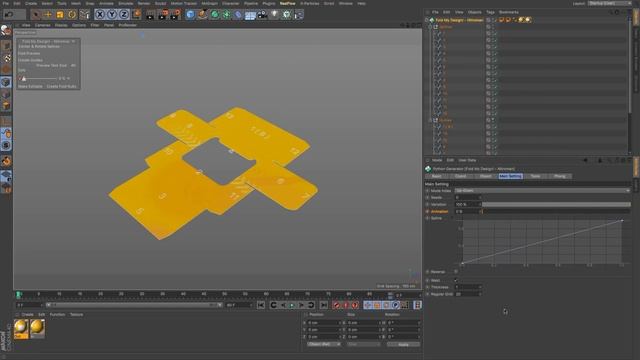Click Make Editable in viewport HUD

[x=30, y=87]
